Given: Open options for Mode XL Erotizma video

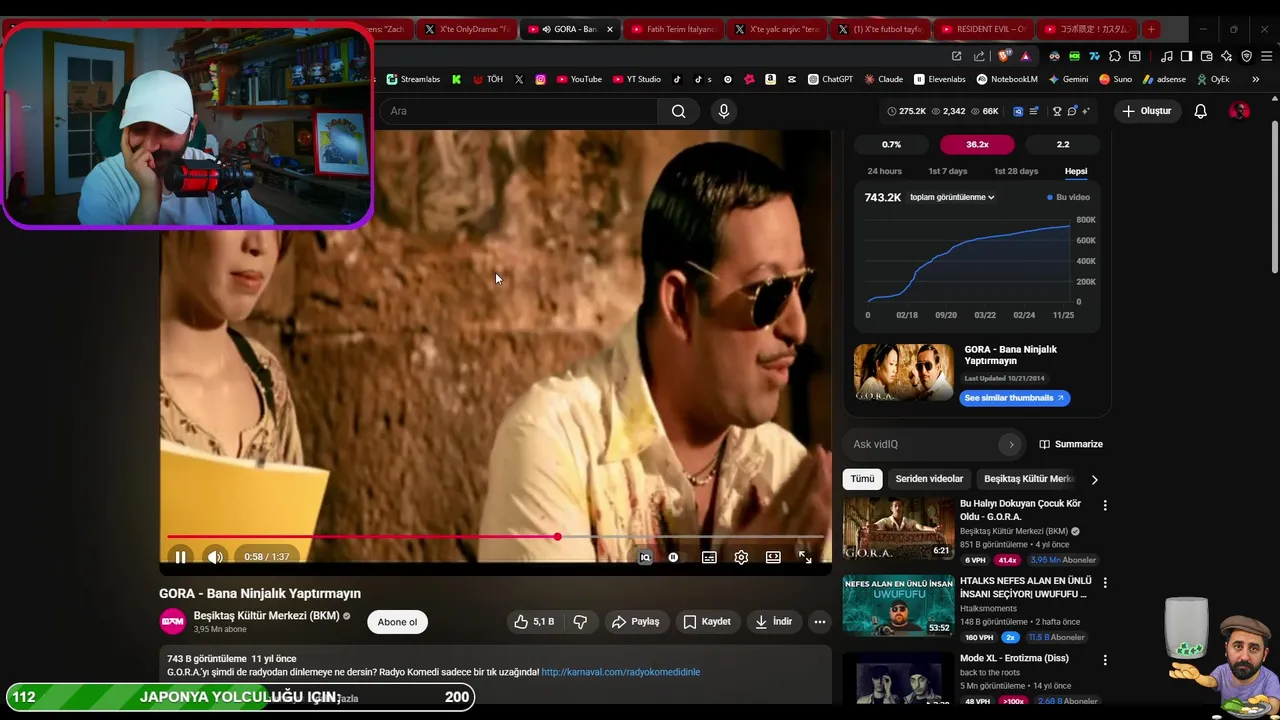Looking at the screenshot, I should [x=1105, y=660].
